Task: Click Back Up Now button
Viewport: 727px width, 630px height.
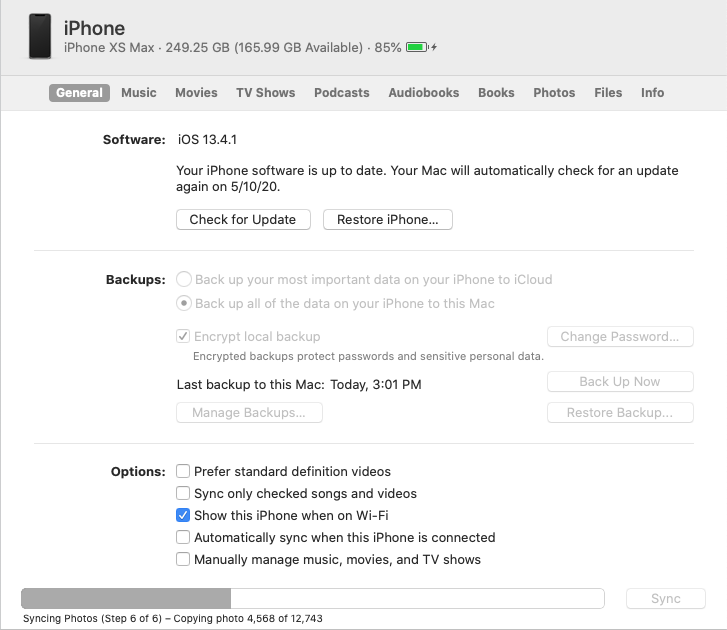Action: pyautogui.click(x=620, y=382)
